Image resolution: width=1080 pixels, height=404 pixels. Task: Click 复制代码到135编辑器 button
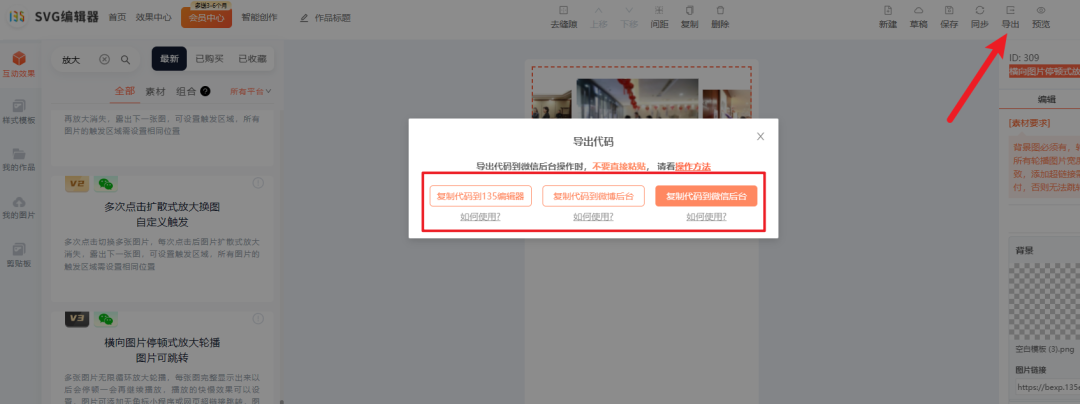pyautogui.click(x=480, y=196)
